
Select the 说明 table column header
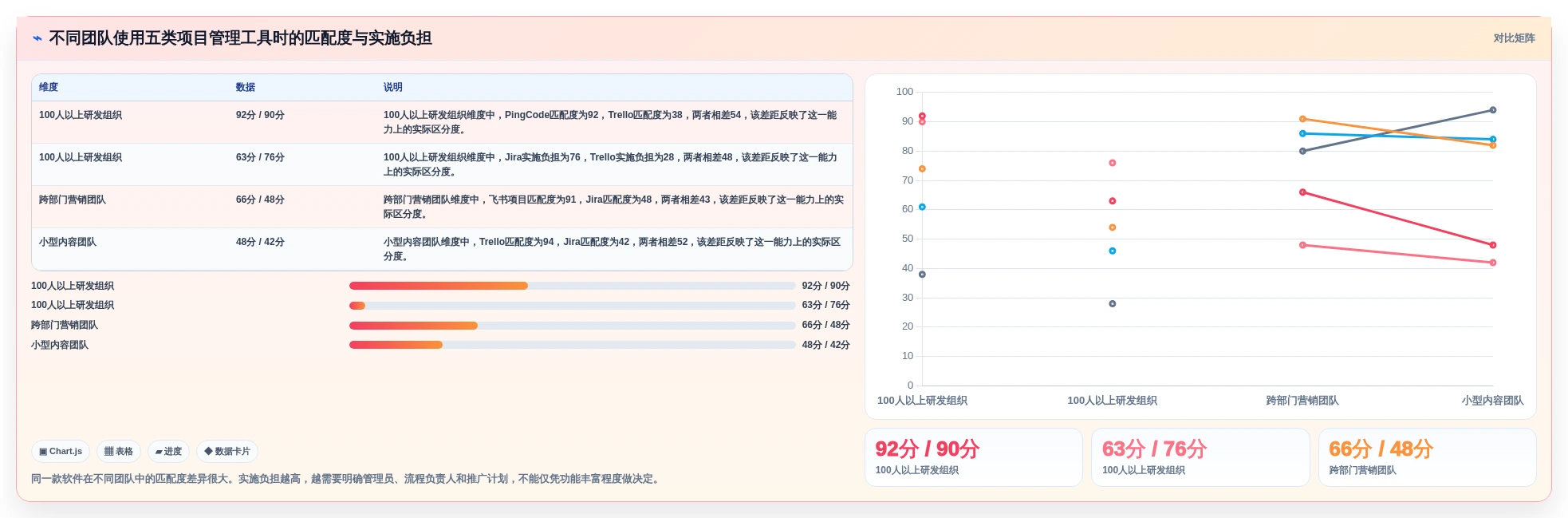pos(392,87)
